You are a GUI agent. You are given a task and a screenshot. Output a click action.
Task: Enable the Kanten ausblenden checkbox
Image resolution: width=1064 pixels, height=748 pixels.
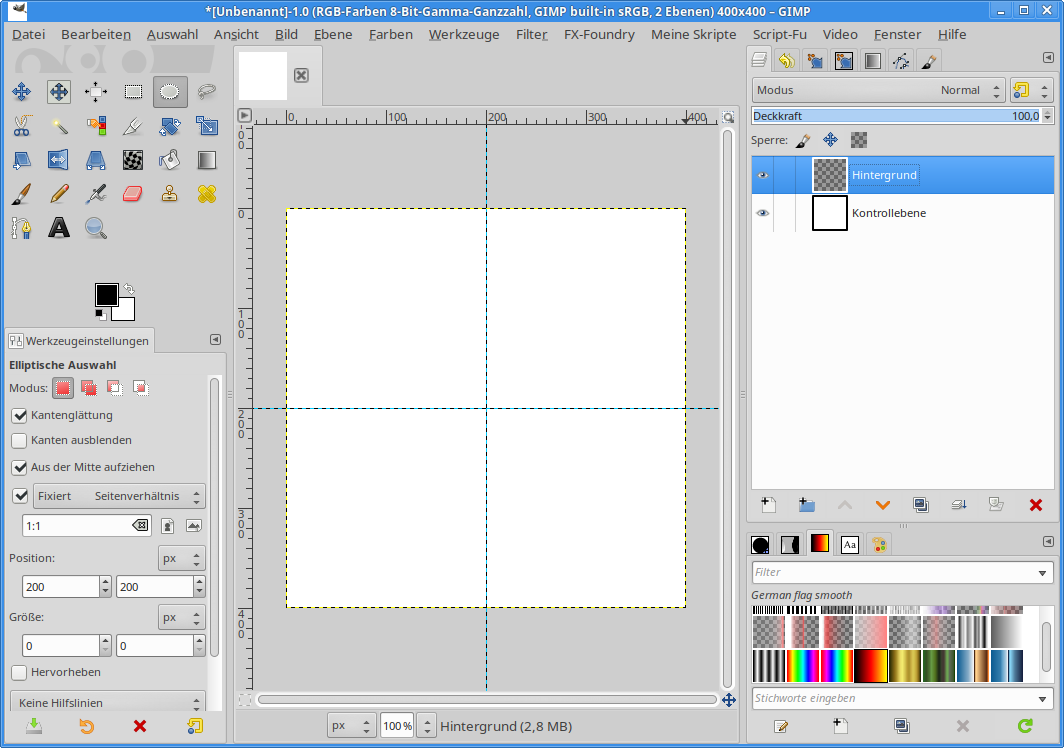tap(19, 440)
